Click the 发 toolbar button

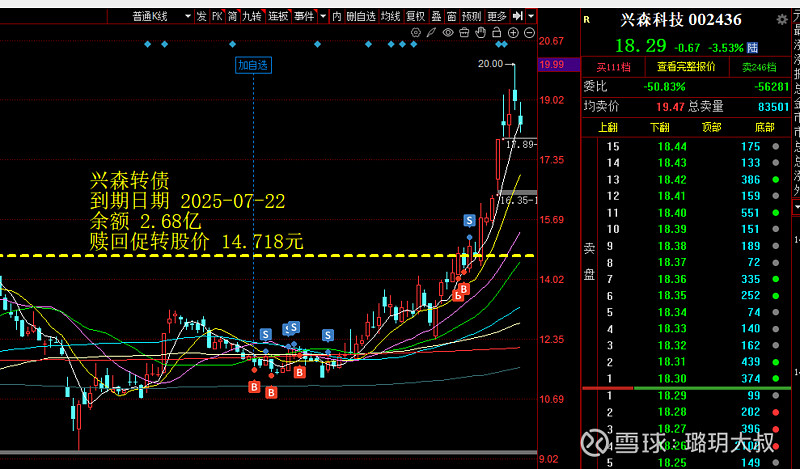202,16
